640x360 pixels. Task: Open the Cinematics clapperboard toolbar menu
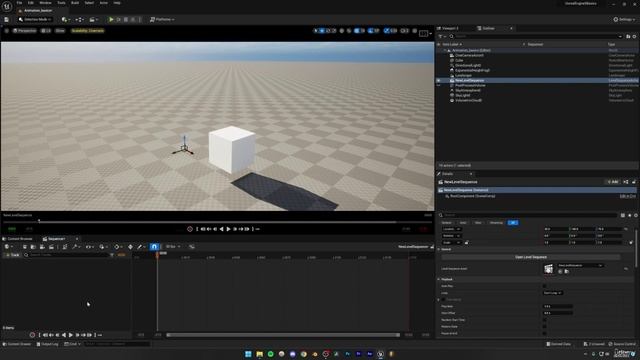(x=93, y=19)
